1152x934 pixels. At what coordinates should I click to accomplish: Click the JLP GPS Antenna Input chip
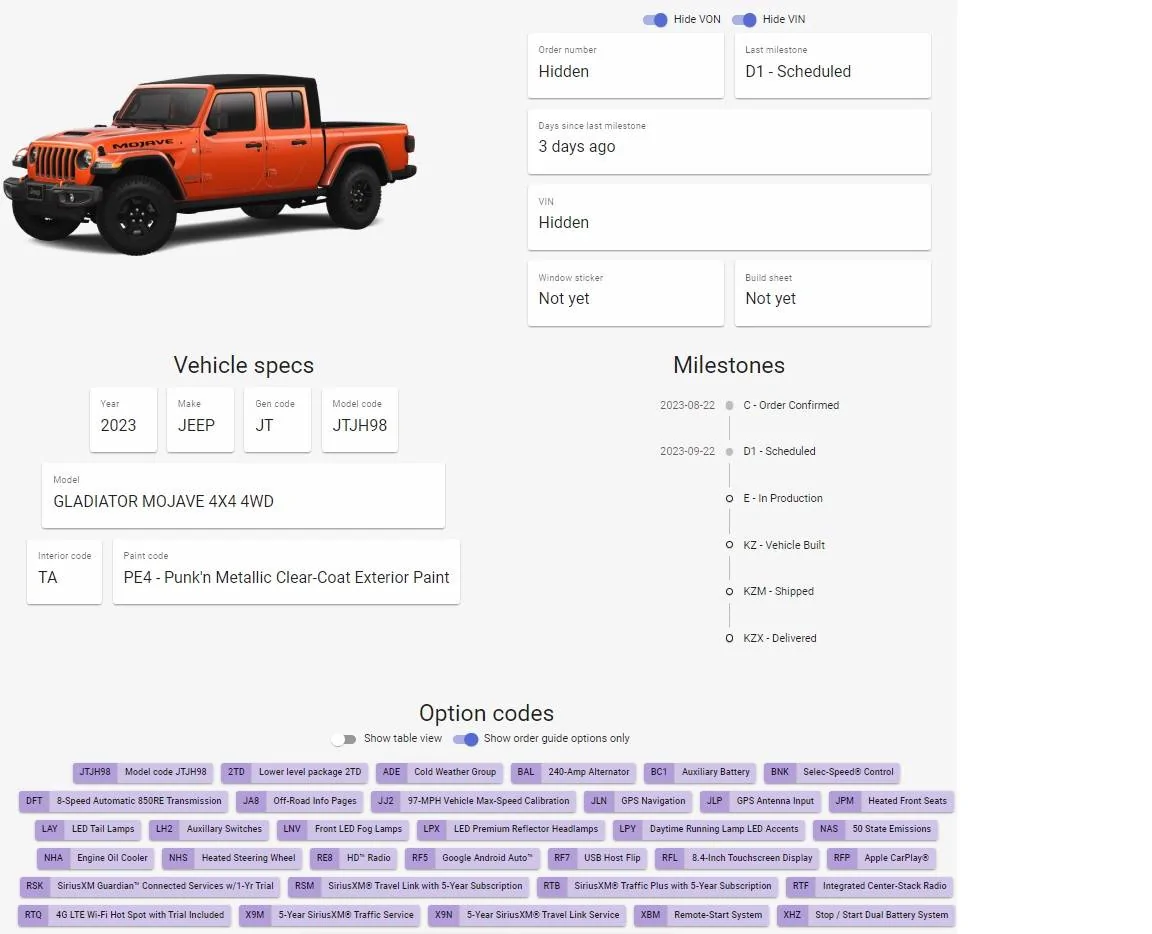point(760,801)
